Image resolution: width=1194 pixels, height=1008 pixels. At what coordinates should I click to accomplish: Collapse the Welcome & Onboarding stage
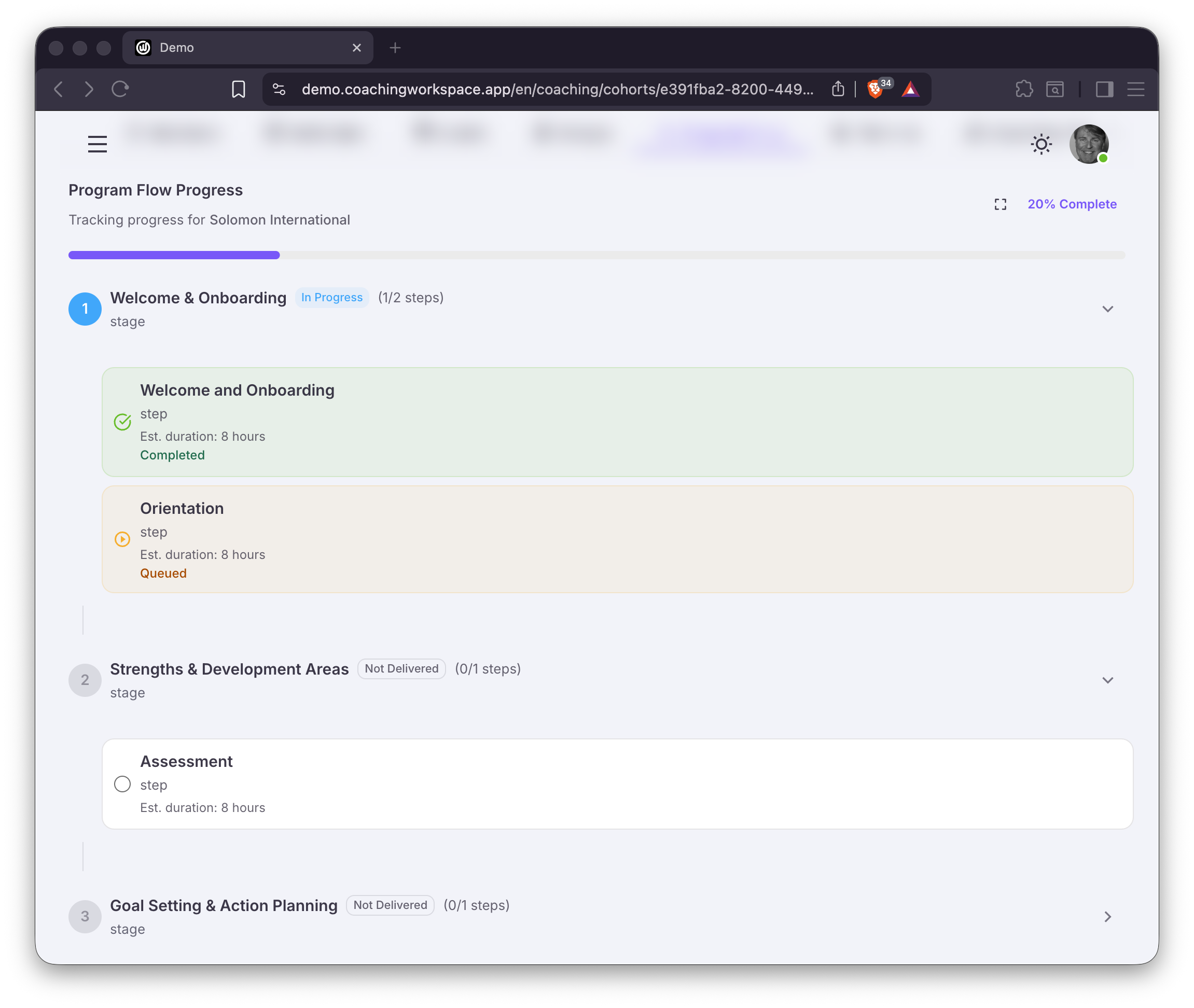1107,309
